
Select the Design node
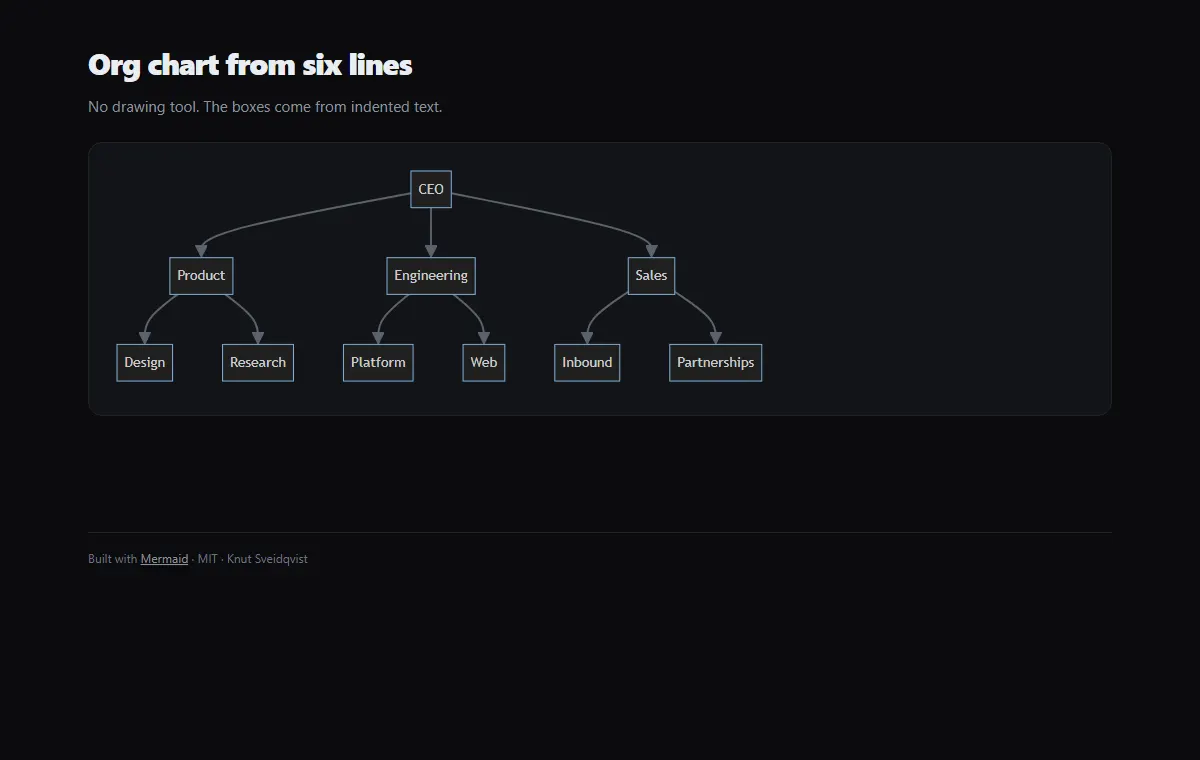click(145, 363)
